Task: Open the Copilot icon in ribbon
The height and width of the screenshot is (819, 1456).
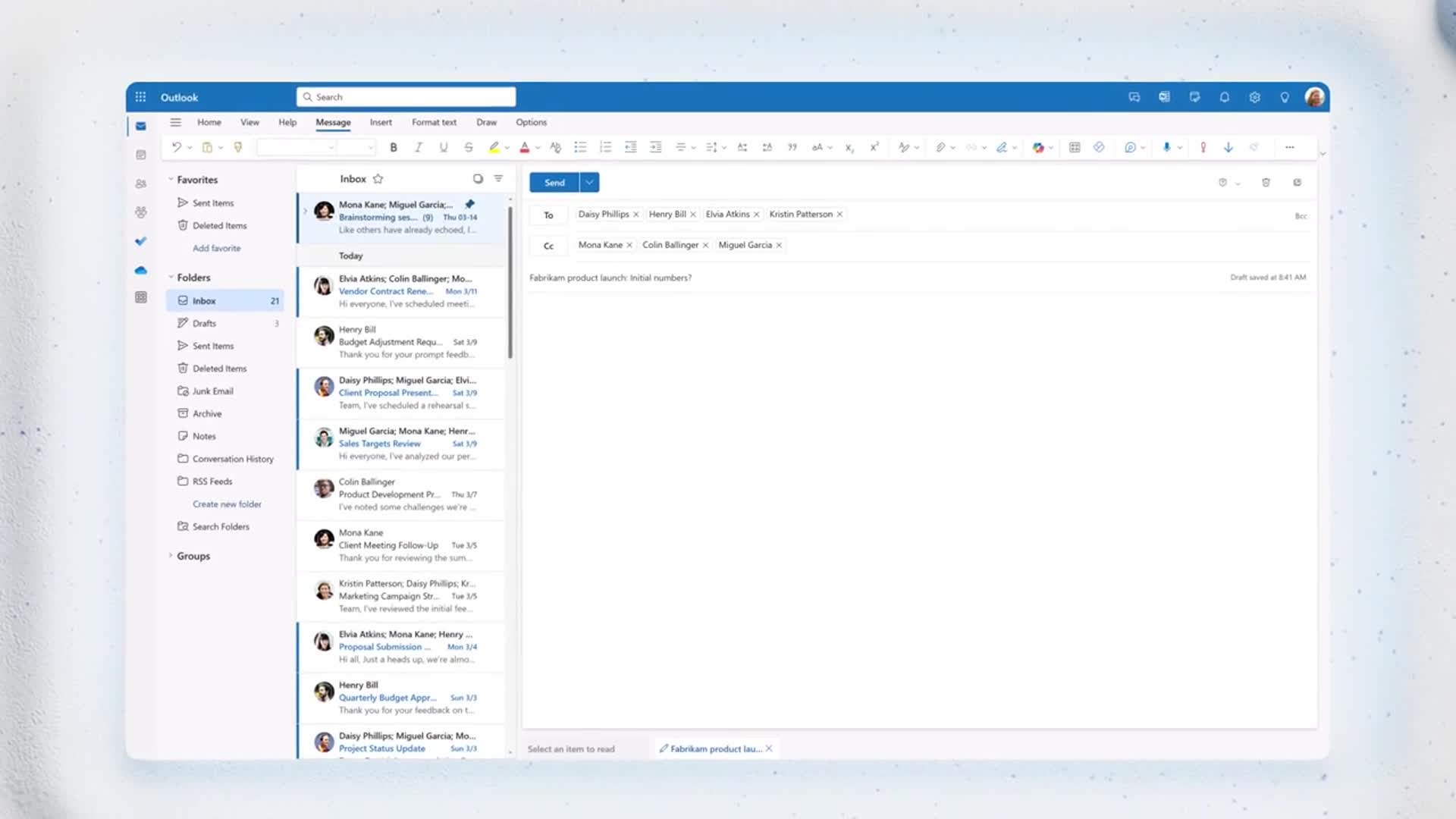Action: click(1038, 148)
